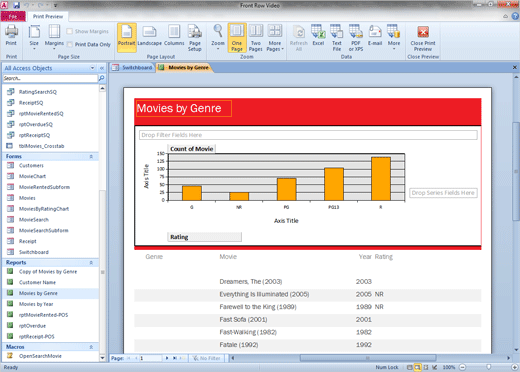The image size is (520, 372).
Task: Minimize the ribbon with the caret icon
Action: pos(506,16)
